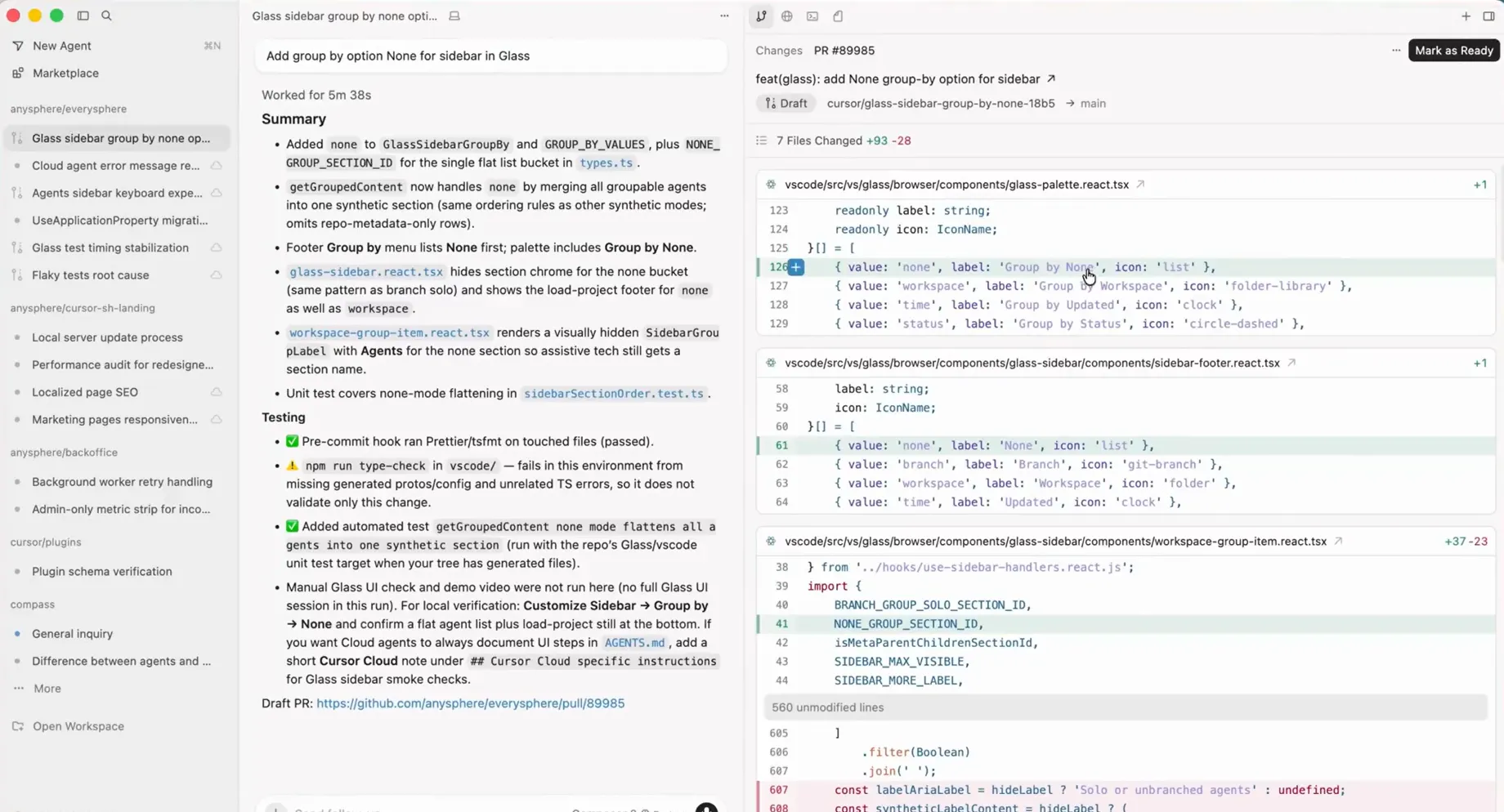Open the browser globe panel icon
This screenshot has width=1504, height=812.
[786, 16]
